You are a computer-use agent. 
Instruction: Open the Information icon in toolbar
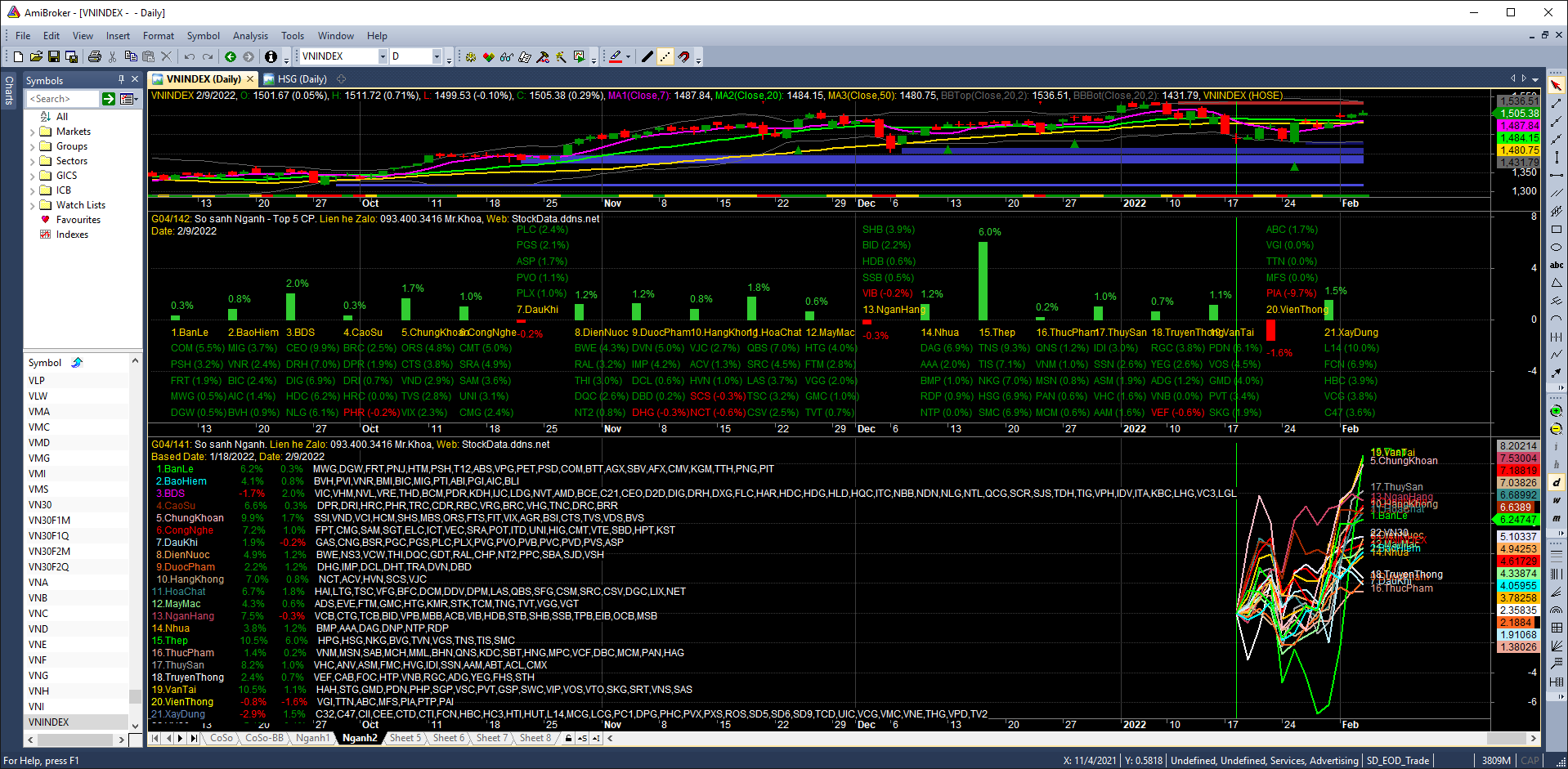tap(271, 56)
